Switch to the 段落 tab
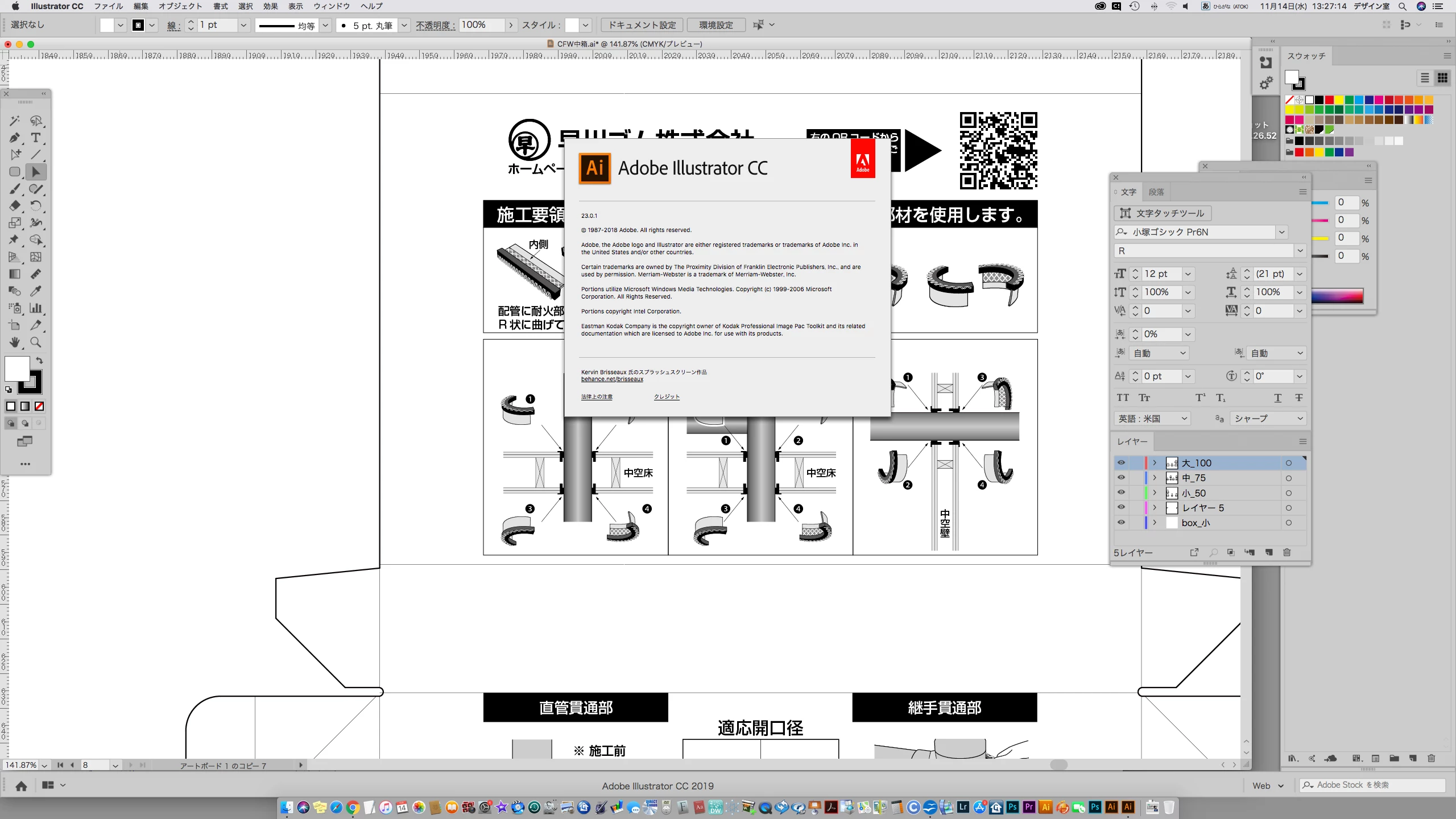 (1156, 192)
